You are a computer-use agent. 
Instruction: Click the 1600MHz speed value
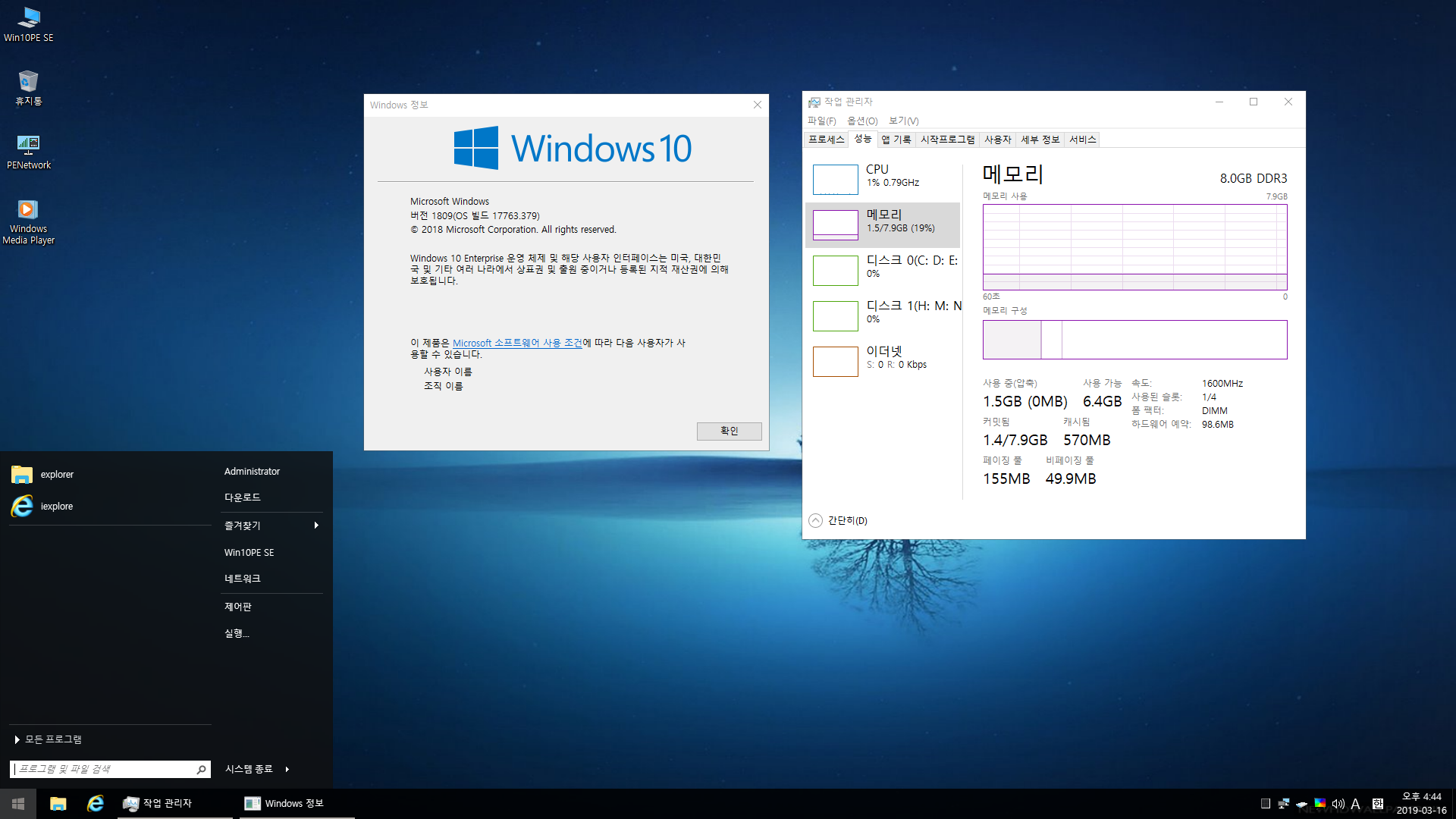tap(1222, 384)
